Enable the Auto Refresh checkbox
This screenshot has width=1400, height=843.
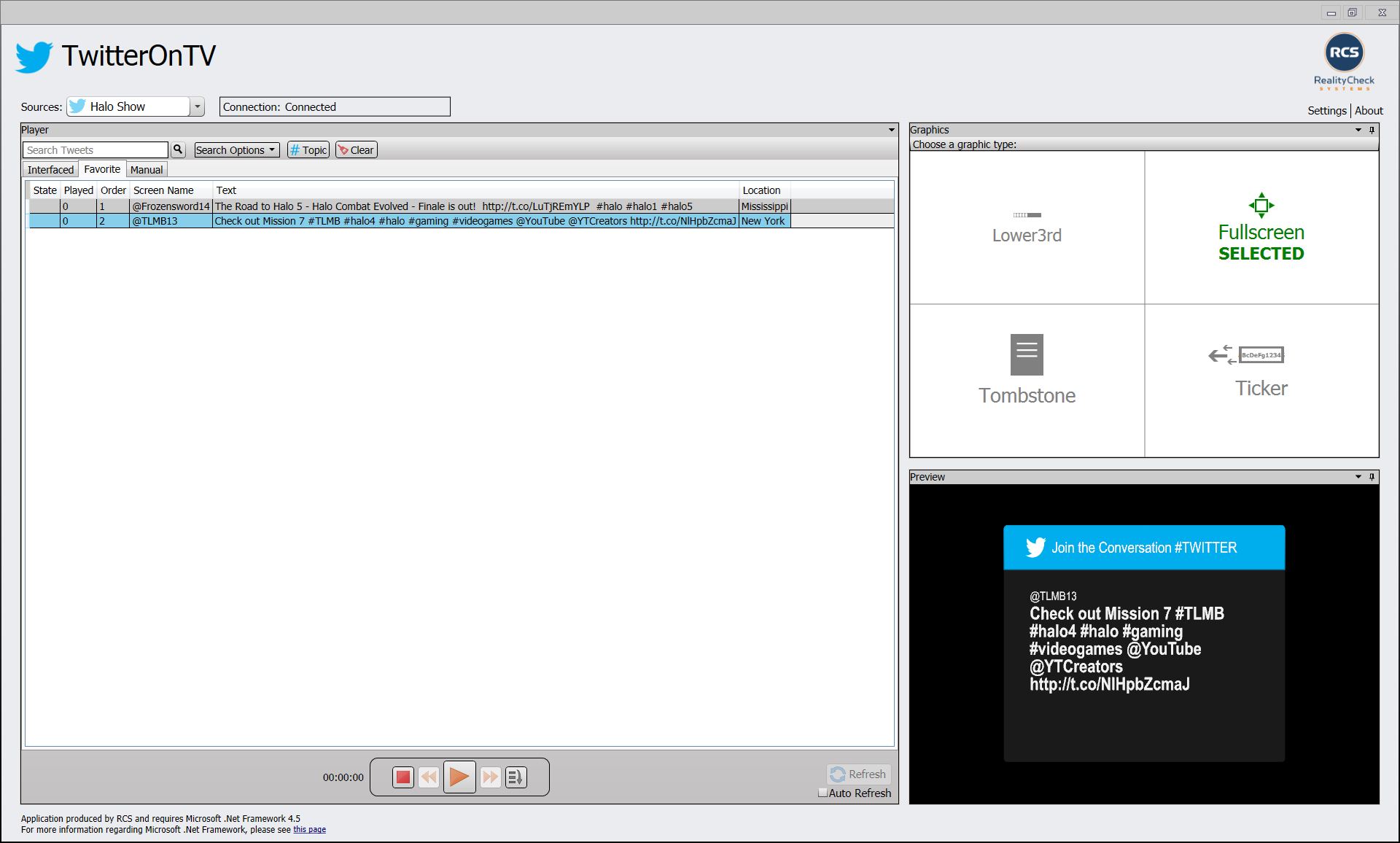(x=822, y=793)
